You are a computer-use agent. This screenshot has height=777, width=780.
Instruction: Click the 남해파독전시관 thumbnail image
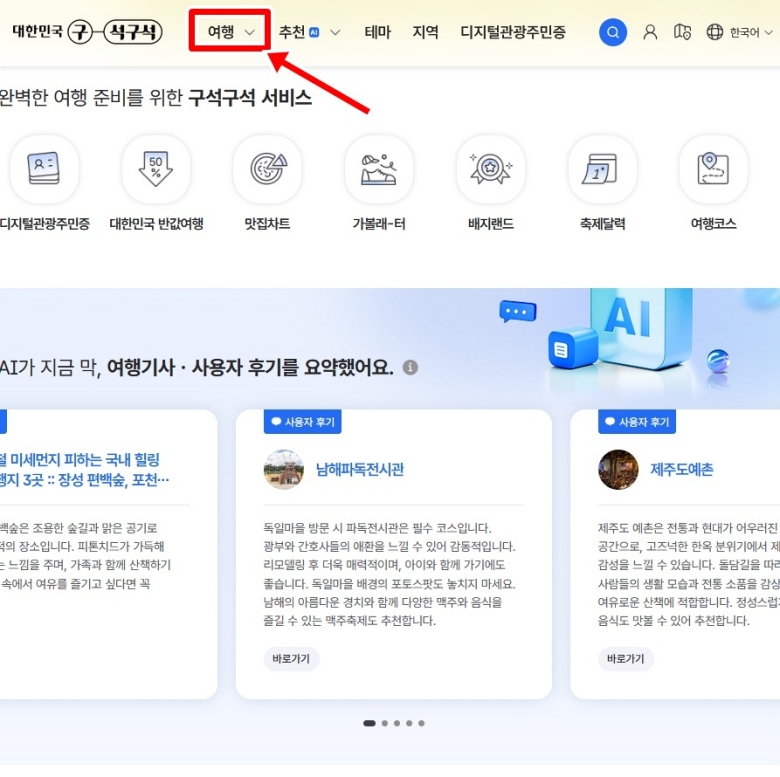pos(284,470)
